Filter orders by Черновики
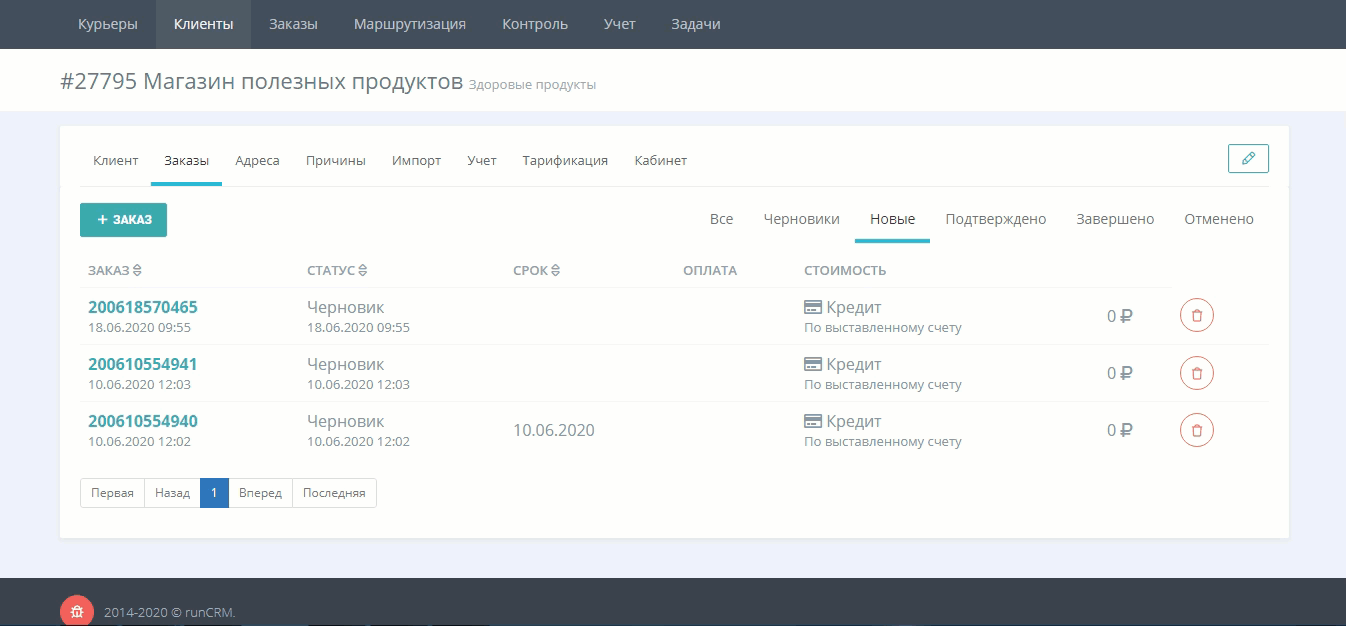Screen dimensions: 1346x626 pyautogui.click(x=801, y=219)
